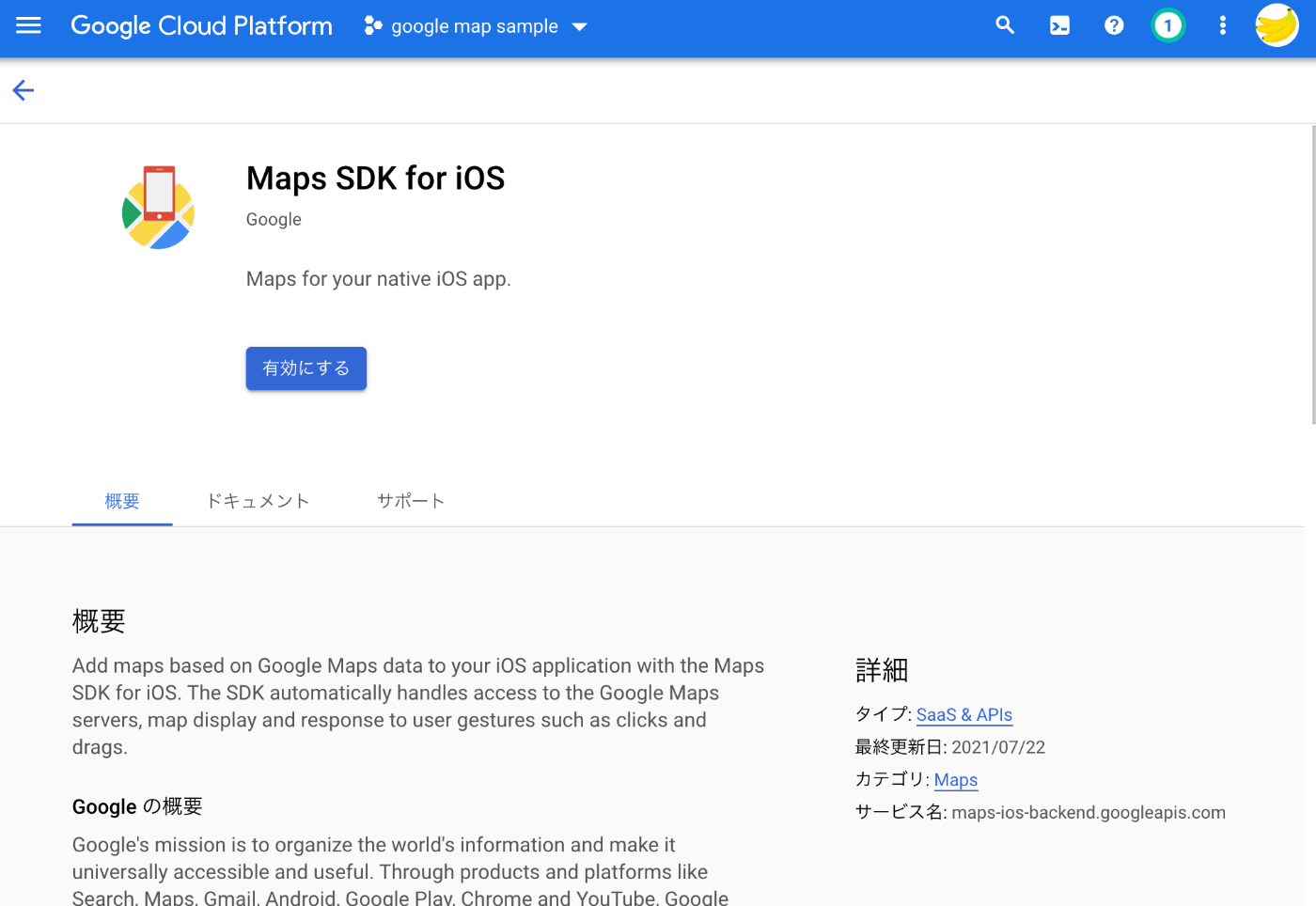Click the Google の概要 heading
The height and width of the screenshot is (906, 1316).
coord(137,807)
